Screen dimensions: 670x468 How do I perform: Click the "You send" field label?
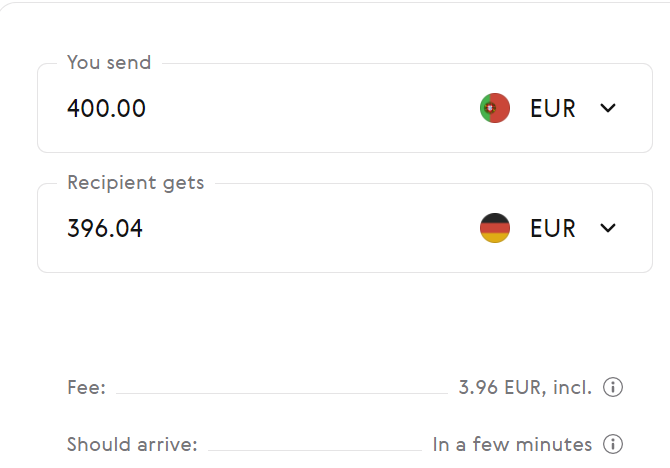[x=109, y=62]
